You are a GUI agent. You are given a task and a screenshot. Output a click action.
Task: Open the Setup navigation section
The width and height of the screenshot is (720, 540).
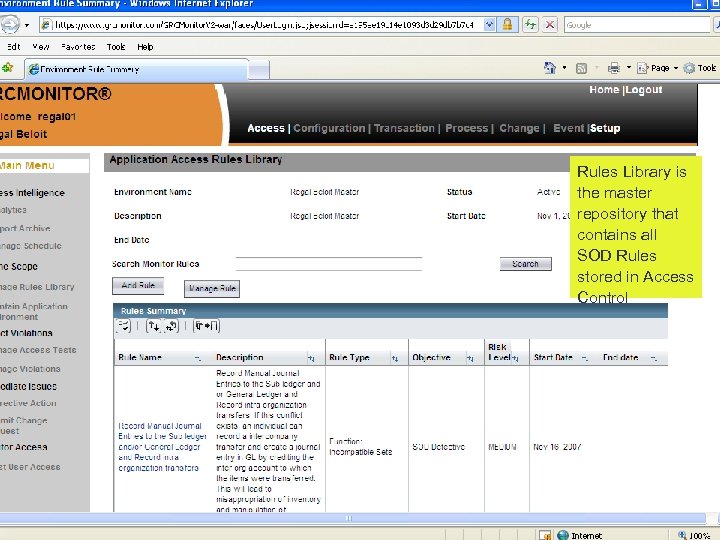[605, 128]
